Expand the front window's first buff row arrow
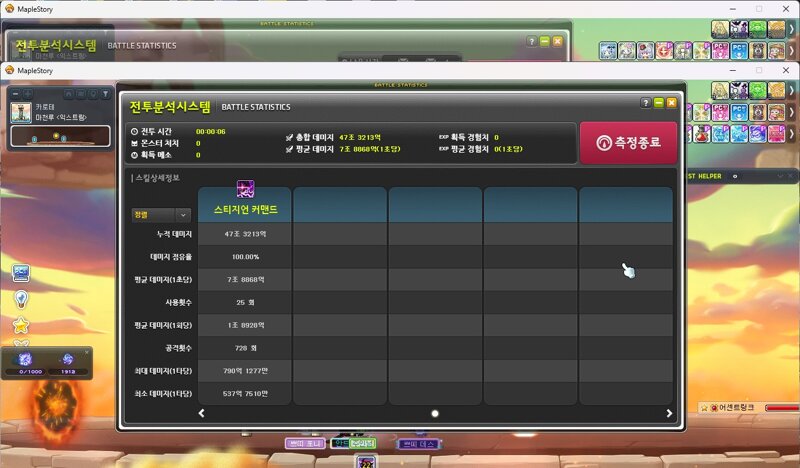The width and height of the screenshot is (800, 468). tap(791, 90)
